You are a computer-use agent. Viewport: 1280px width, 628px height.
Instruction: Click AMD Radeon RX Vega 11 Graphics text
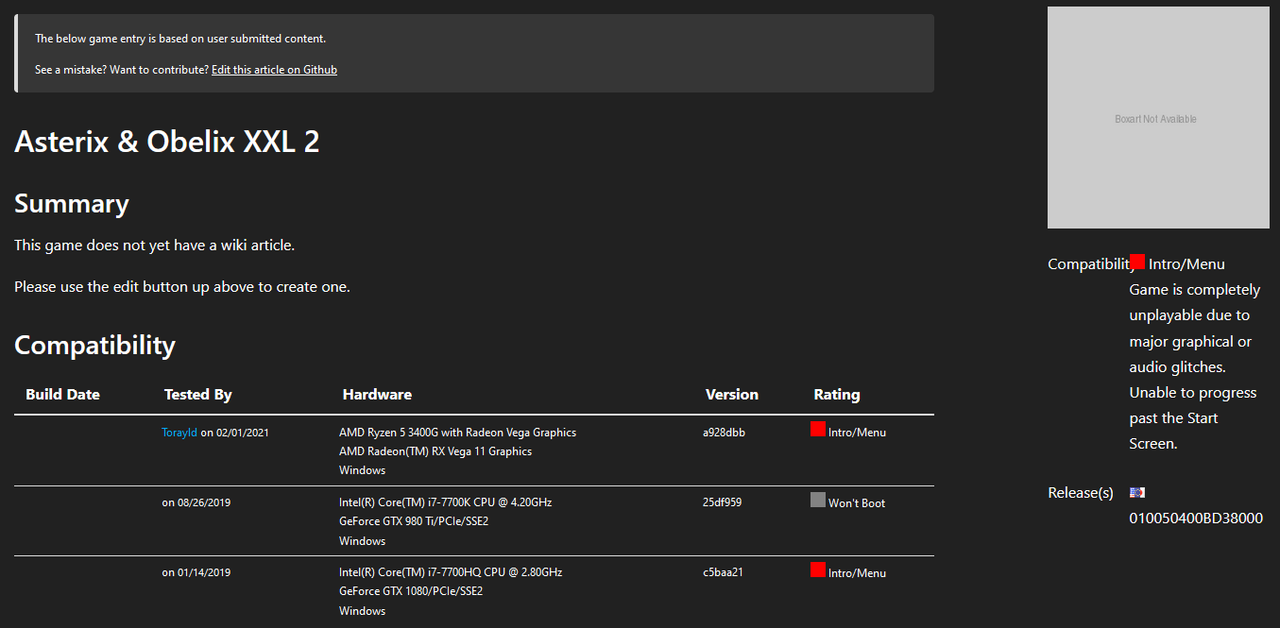(436, 451)
